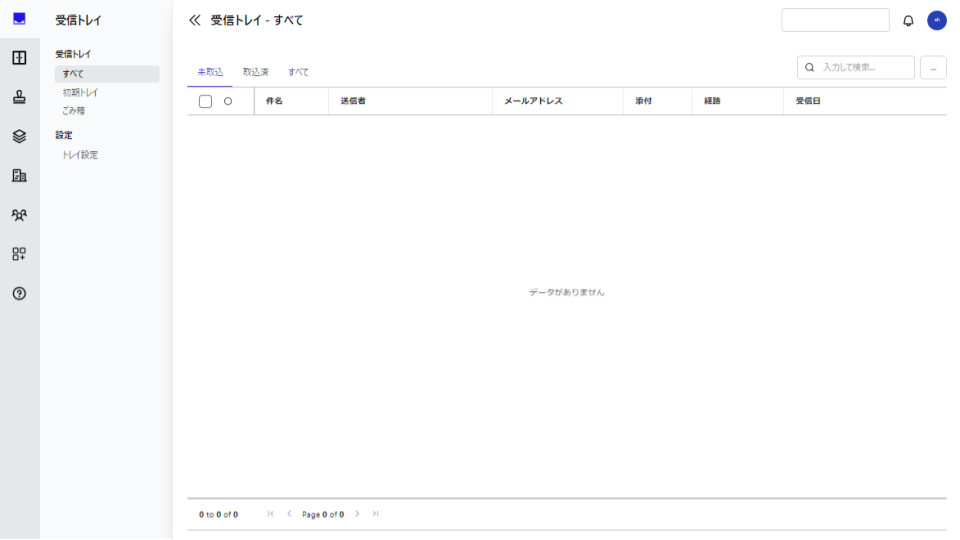Image resolution: width=960 pixels, height=540 pixels.
Task: Select すべて in sidebar tray list
Action: pos(107,74)
